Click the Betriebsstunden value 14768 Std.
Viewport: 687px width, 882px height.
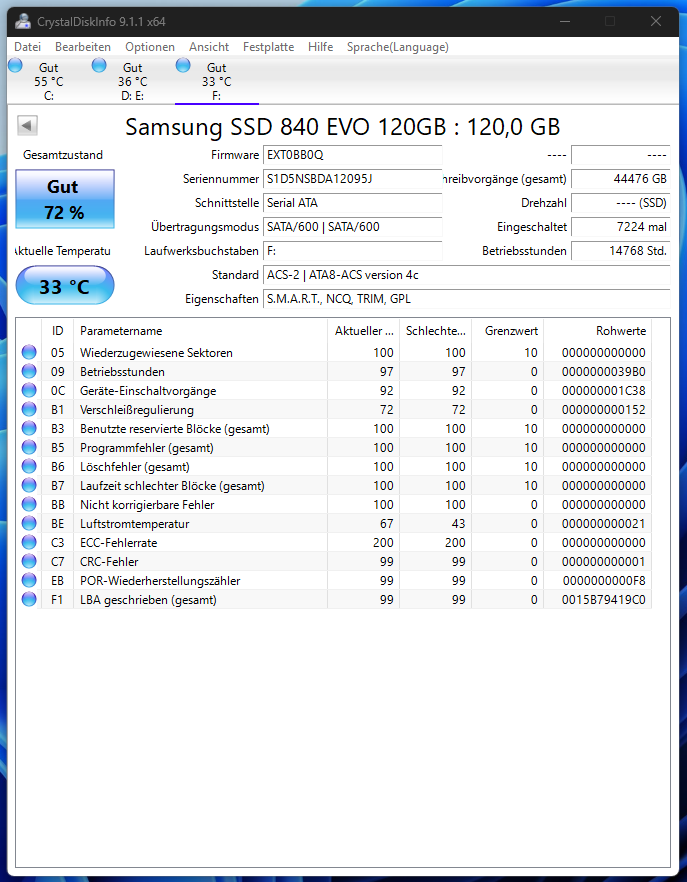(621, 251)
